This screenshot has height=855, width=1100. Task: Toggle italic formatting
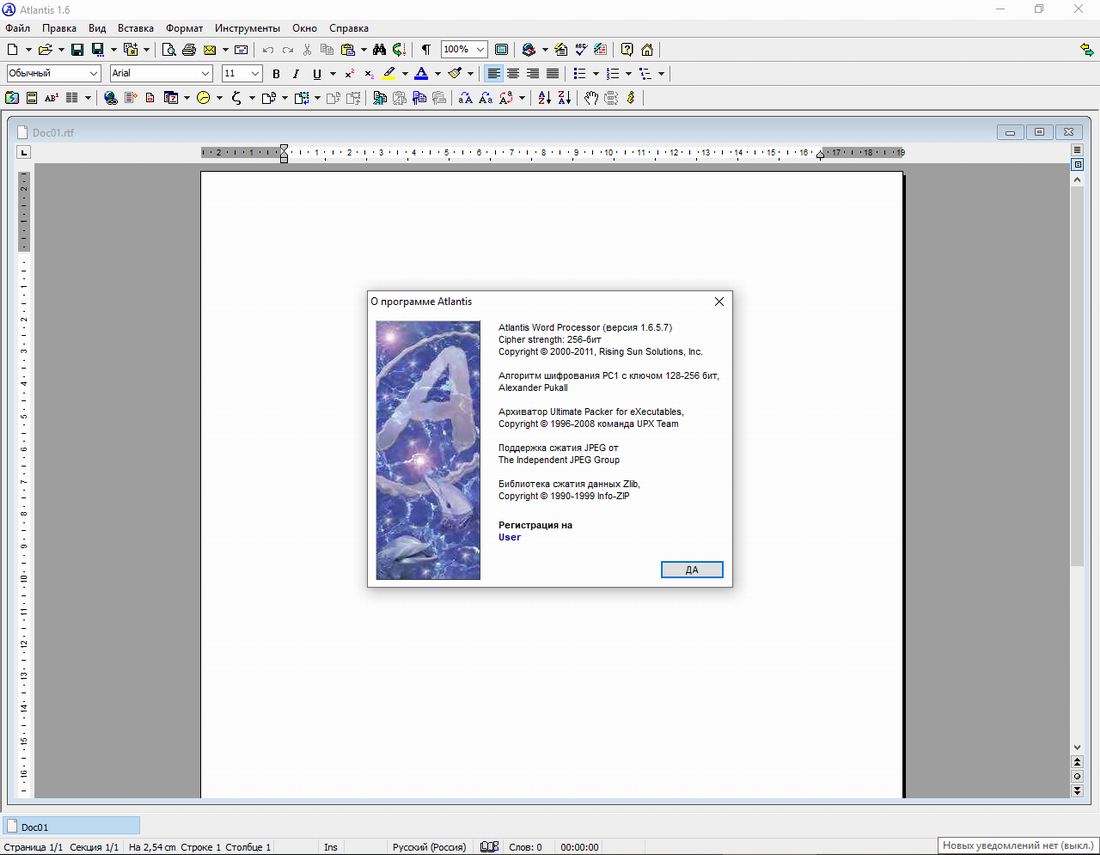coord(296,74)
